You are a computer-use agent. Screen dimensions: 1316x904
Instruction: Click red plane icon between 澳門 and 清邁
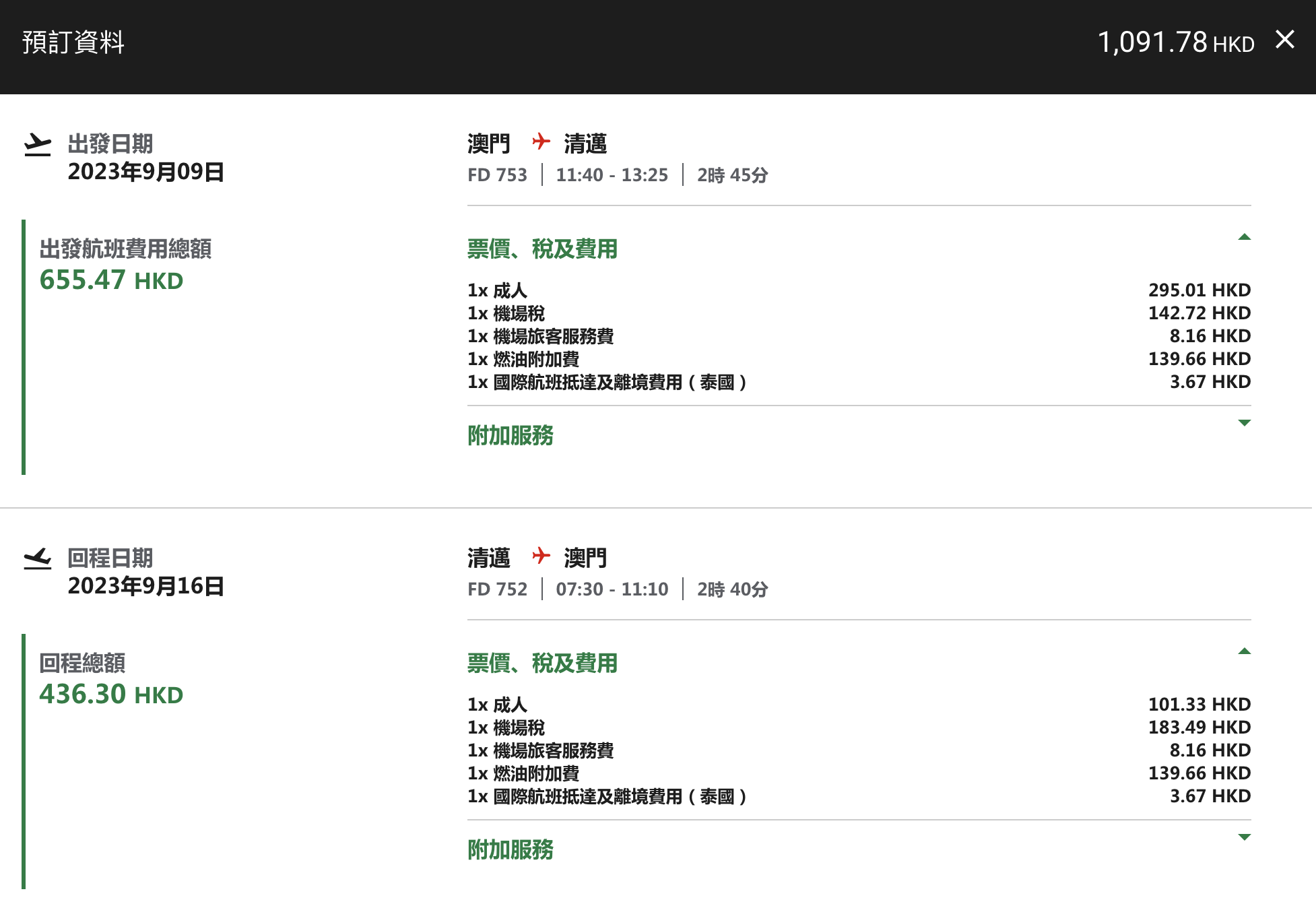541,141
